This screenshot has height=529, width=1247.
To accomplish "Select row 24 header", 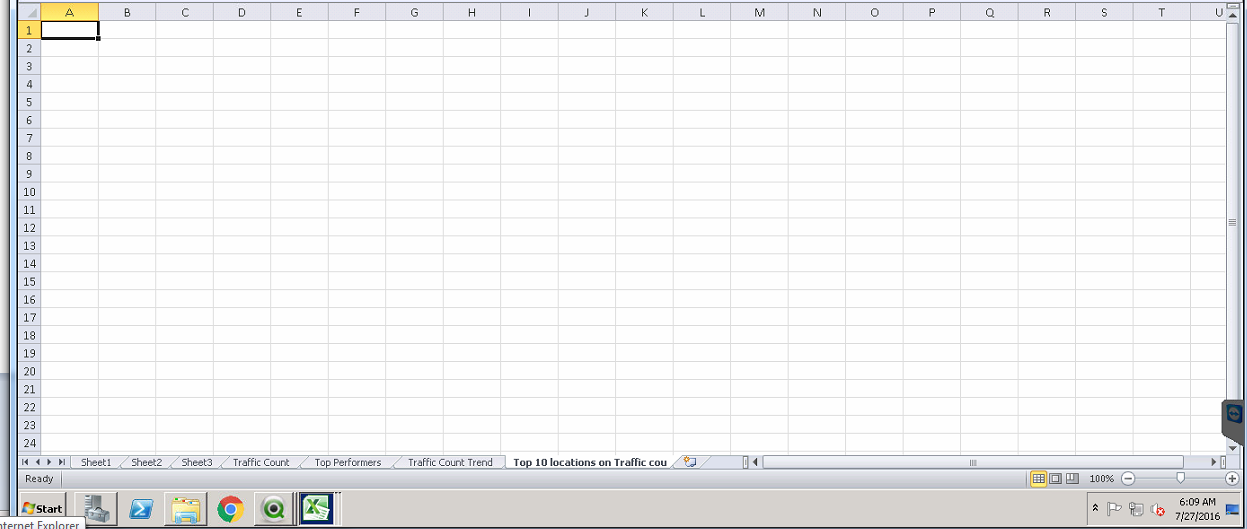I will (30, 443).
